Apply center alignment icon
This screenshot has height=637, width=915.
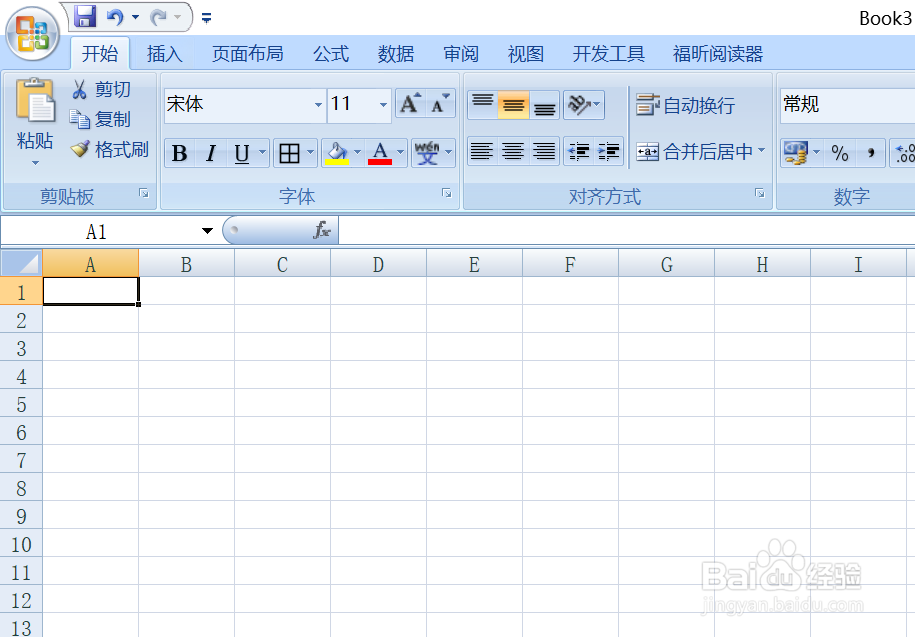(512, 151)
